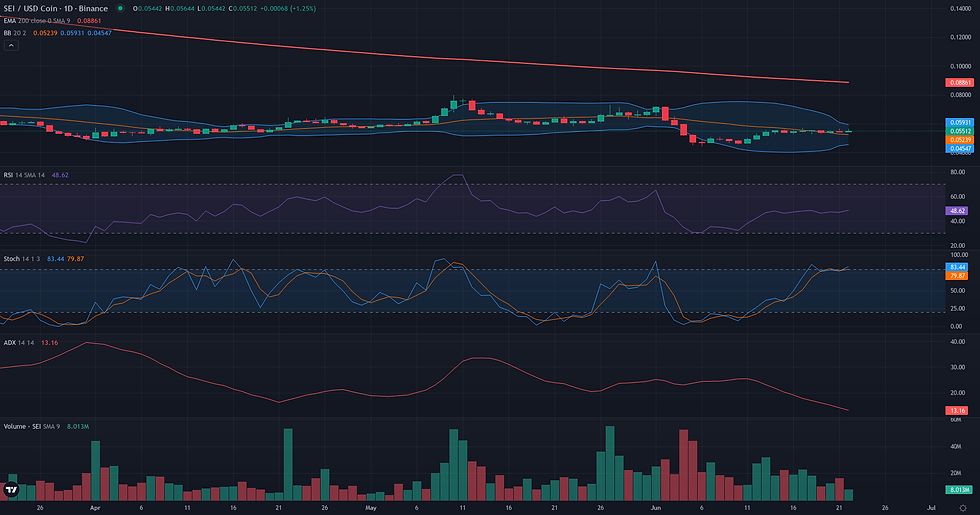Image resolution: width=980 pixels, height=515 pixels.
Task: Click the orange 0.05239 price-axis tag
Action: point(959,140)
